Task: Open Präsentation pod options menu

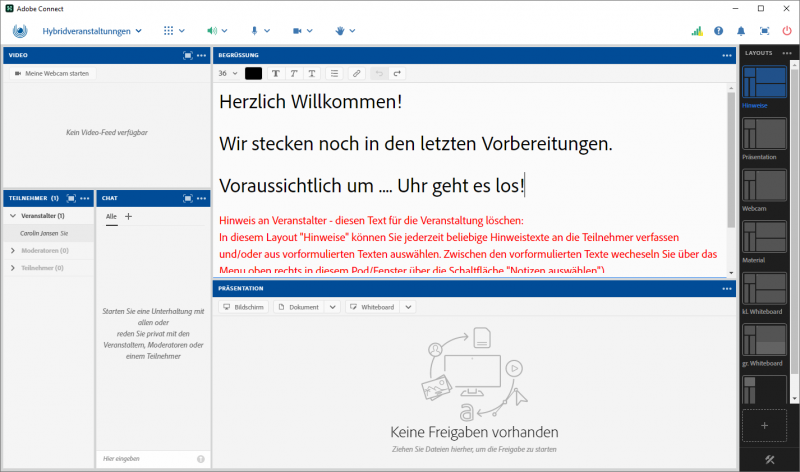Action: tap(727, 288)
